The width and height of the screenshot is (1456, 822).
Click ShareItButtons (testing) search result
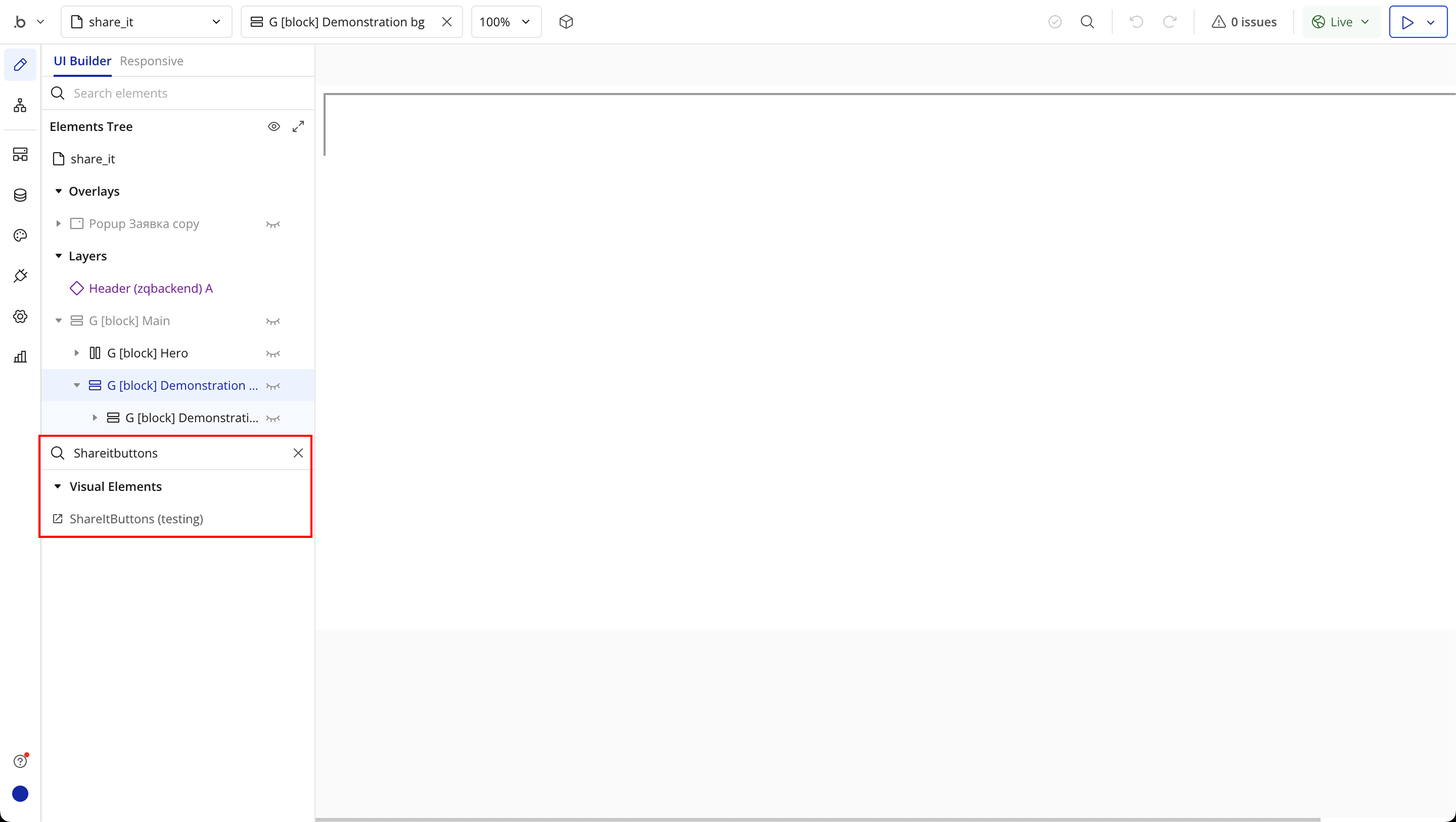pos(135,518)
